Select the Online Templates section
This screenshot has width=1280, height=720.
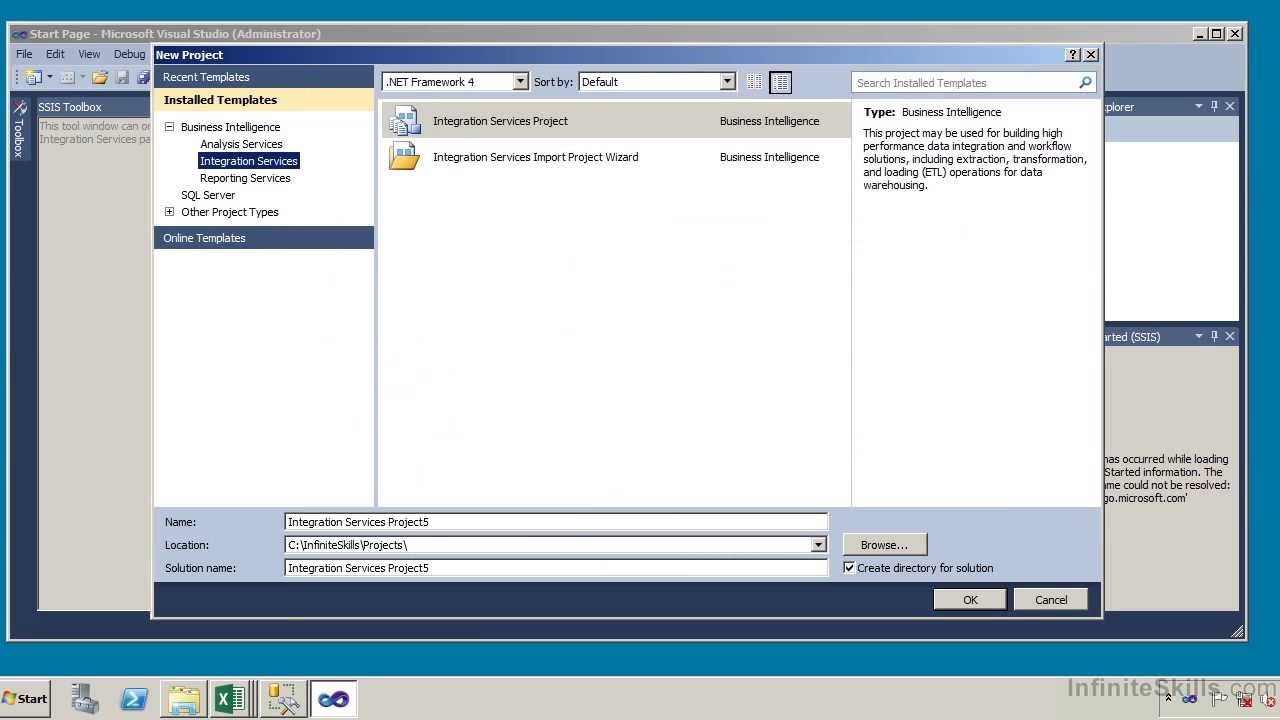[264, 238]
